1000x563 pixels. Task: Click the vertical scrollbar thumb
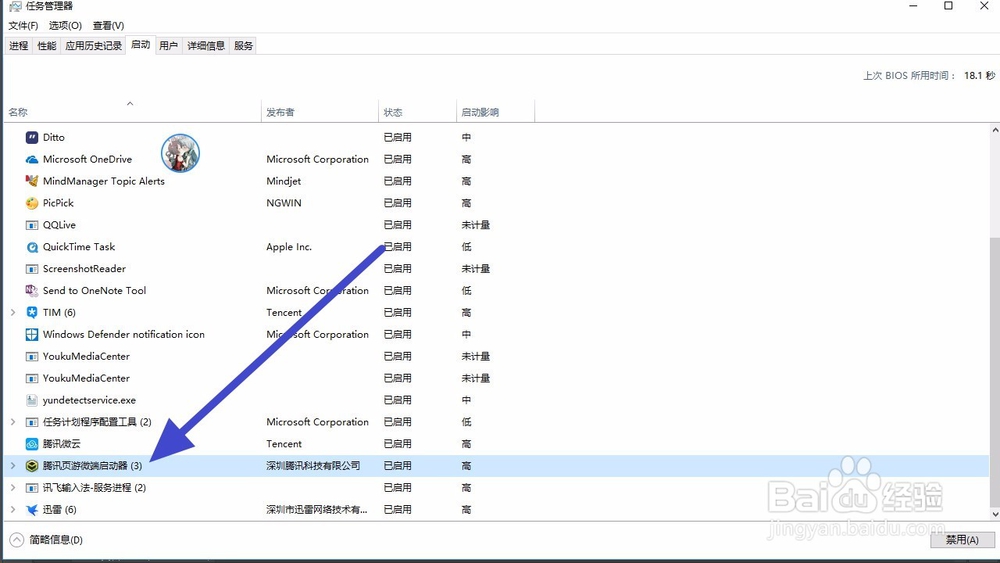point(995,370)
